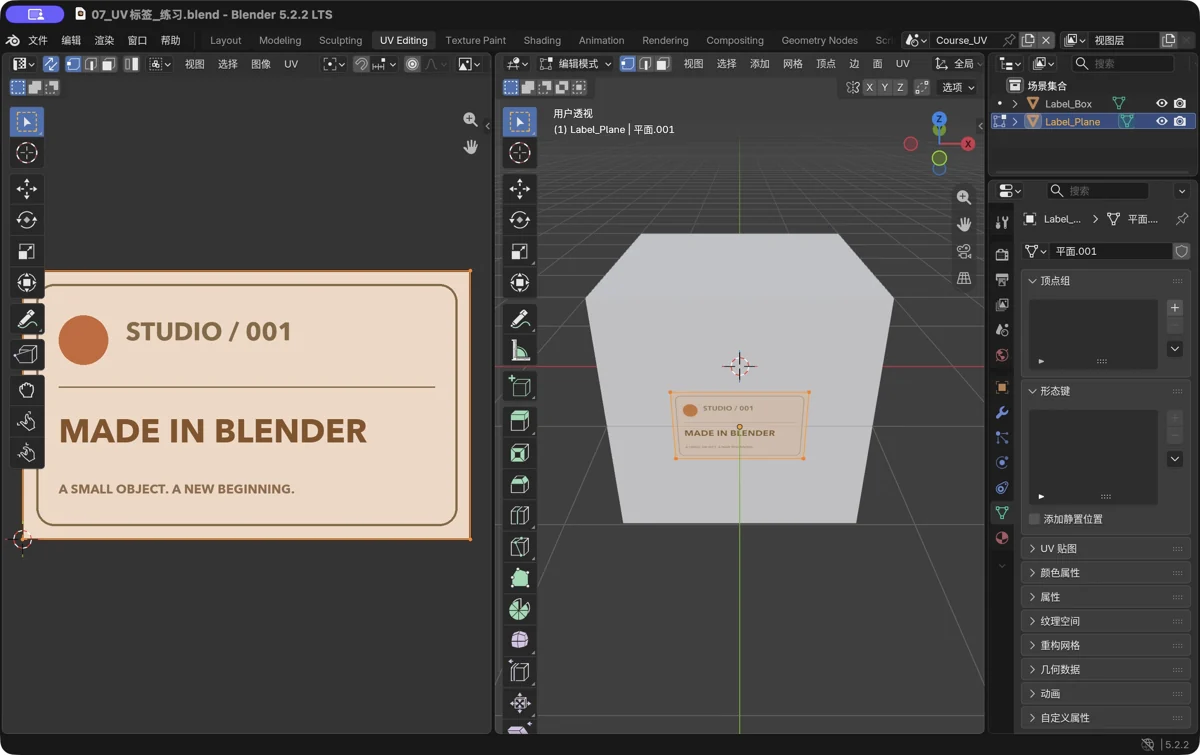Open the 选项 options button
This screenshot has width=1200, height=755.
point(958,88)
